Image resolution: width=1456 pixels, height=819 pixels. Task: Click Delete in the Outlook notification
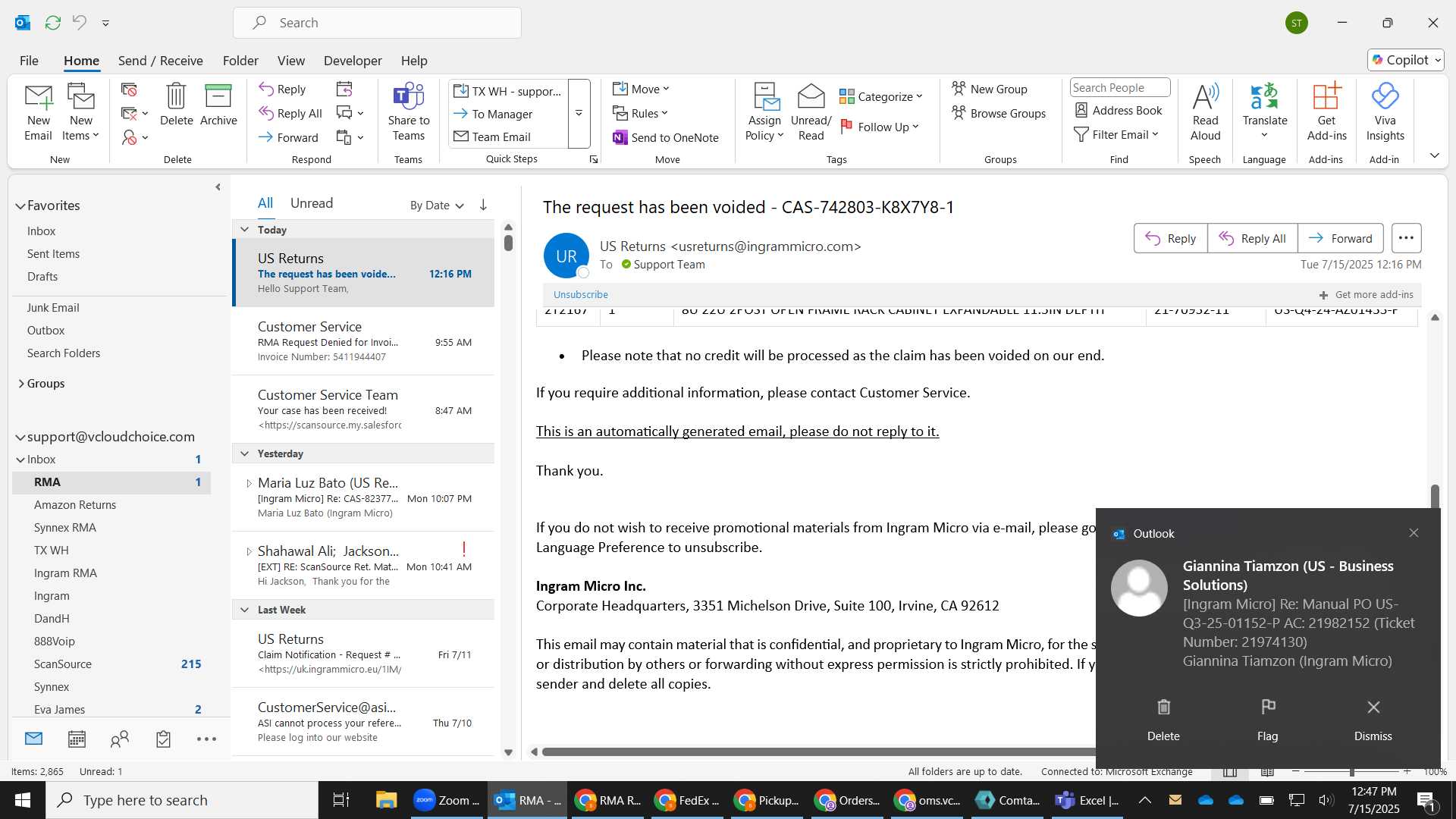click(1163, 720)
